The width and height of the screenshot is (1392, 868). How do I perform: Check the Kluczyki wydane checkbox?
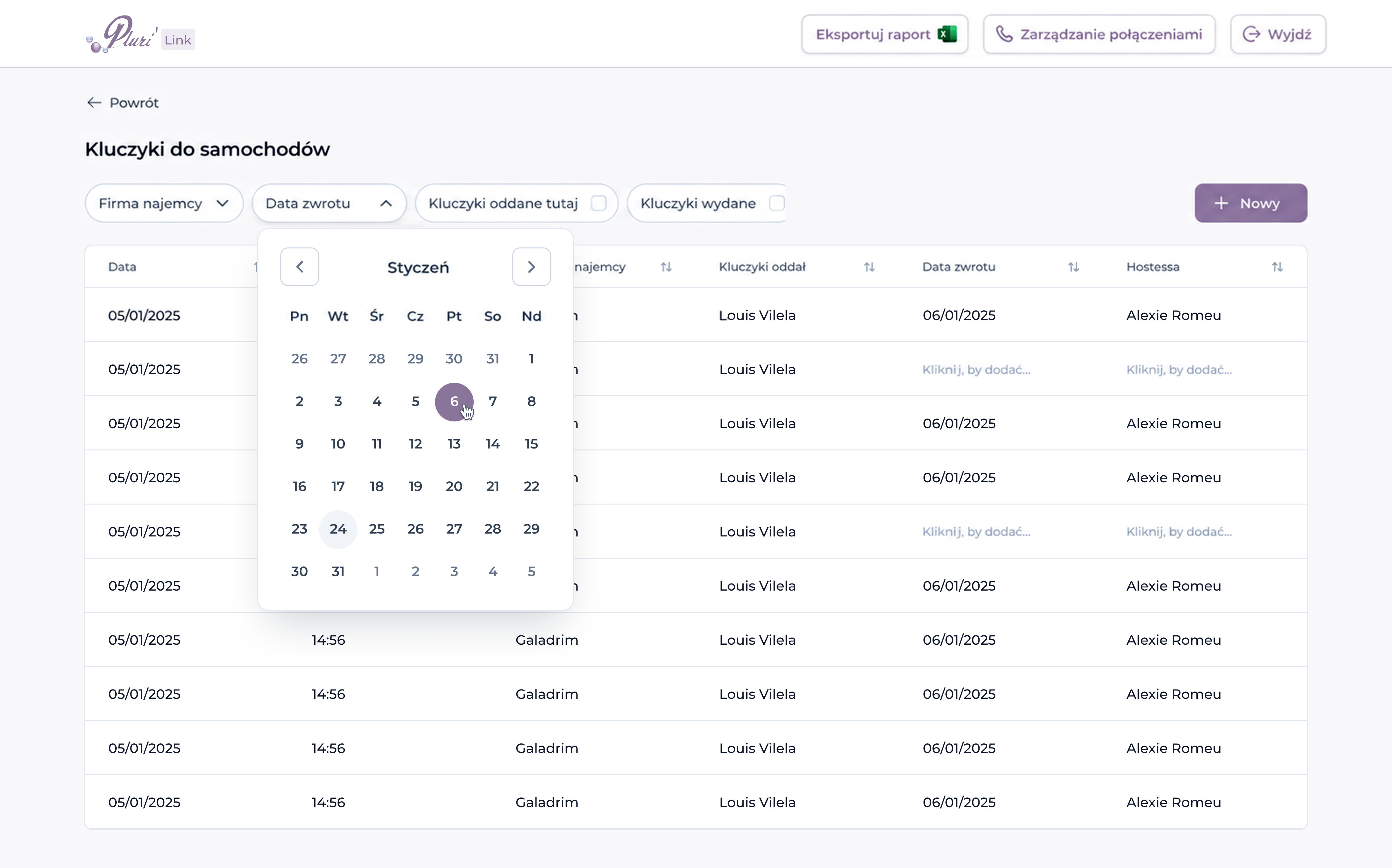(777, 203)
